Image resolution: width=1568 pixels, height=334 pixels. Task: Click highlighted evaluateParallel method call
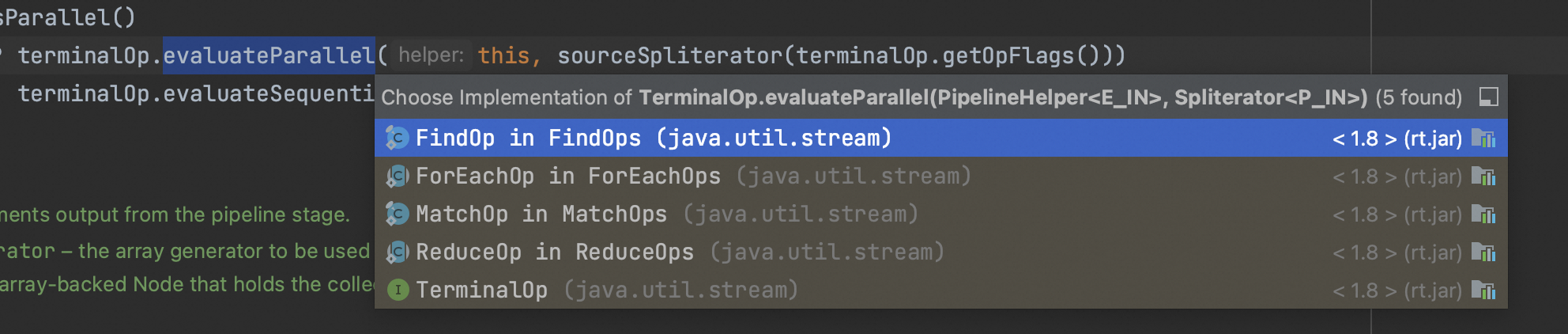[x=269, y=55]
